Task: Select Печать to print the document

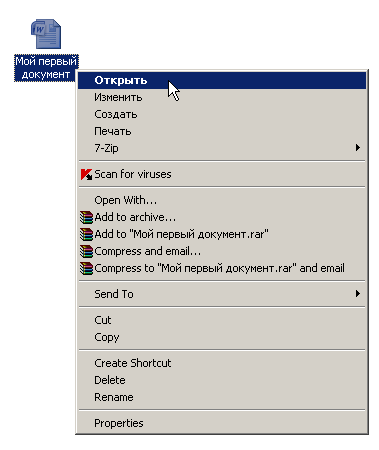Action: point(222,131)
